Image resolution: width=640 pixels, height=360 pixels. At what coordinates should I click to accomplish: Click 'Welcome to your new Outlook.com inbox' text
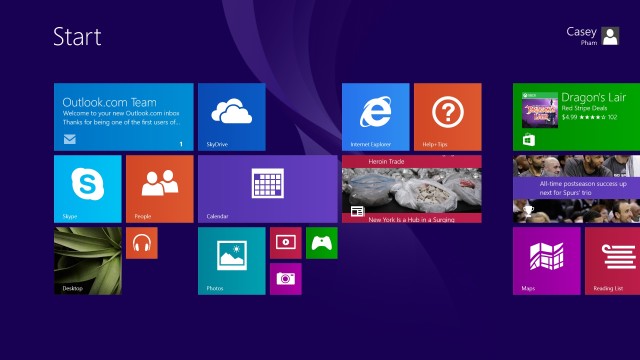121,113
